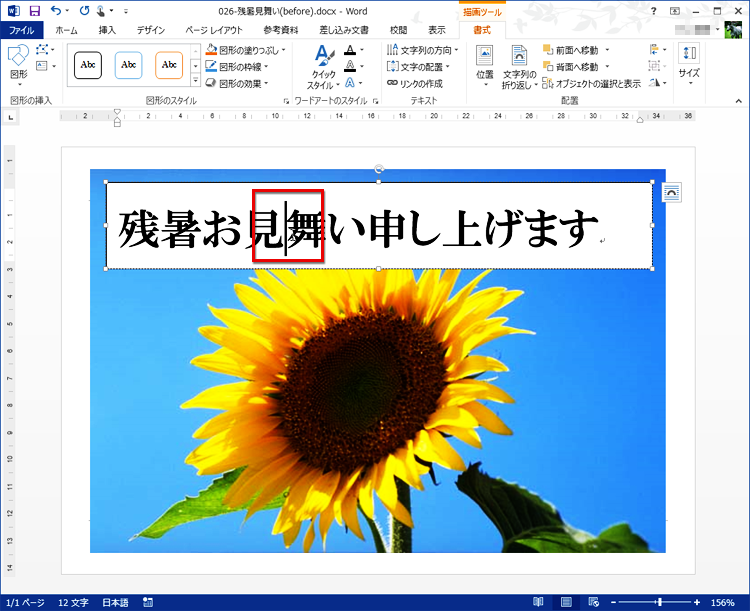Switch to read mode view

[538, 602]
